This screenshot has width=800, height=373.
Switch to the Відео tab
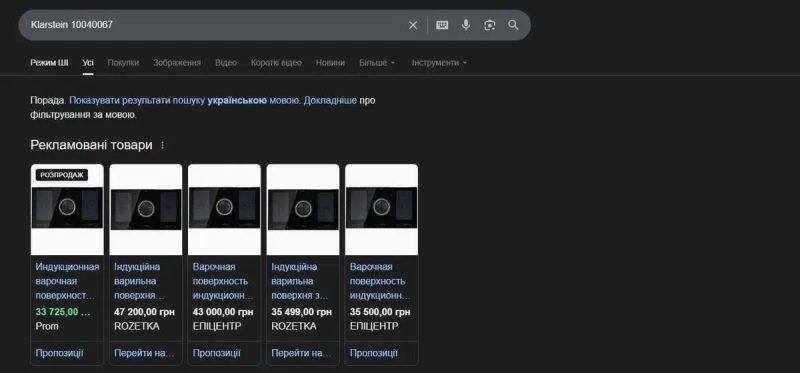(226, 63)
